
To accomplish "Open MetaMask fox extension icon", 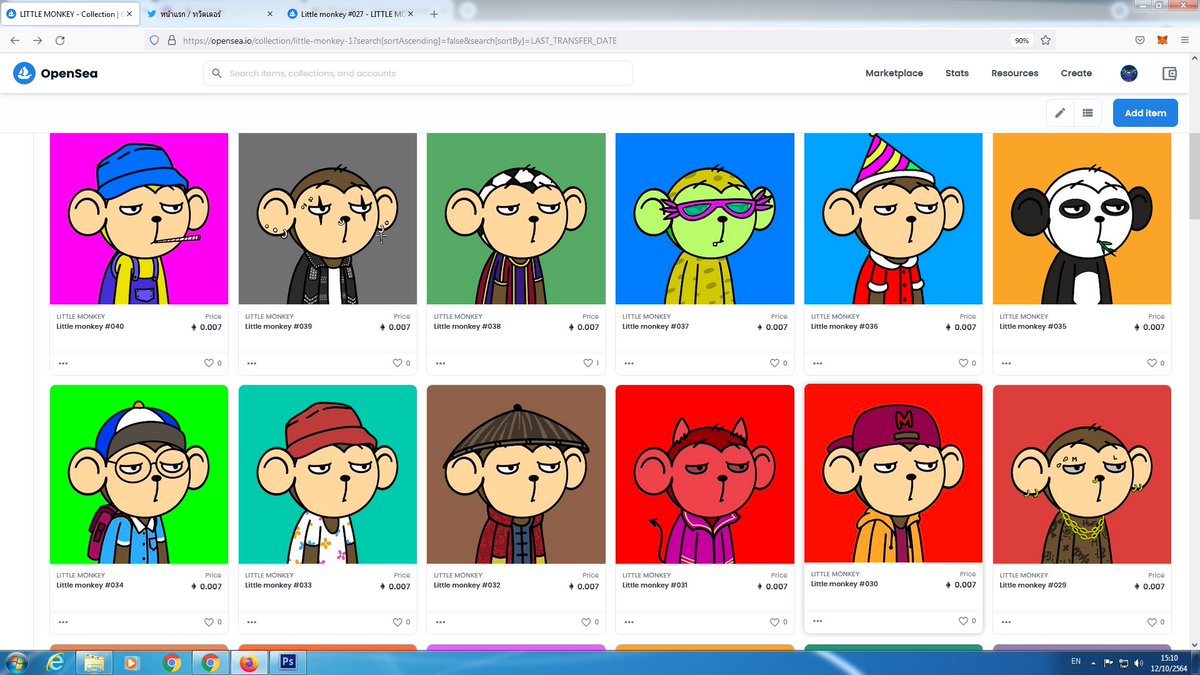I will (x=1160, y=40).
